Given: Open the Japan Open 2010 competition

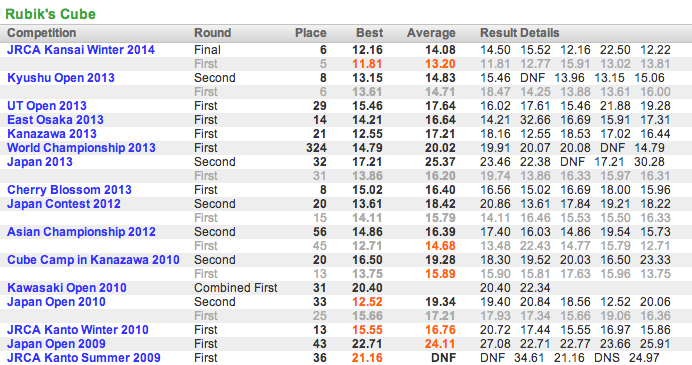Looking at the screenshot, I should (x=56, y=302).
